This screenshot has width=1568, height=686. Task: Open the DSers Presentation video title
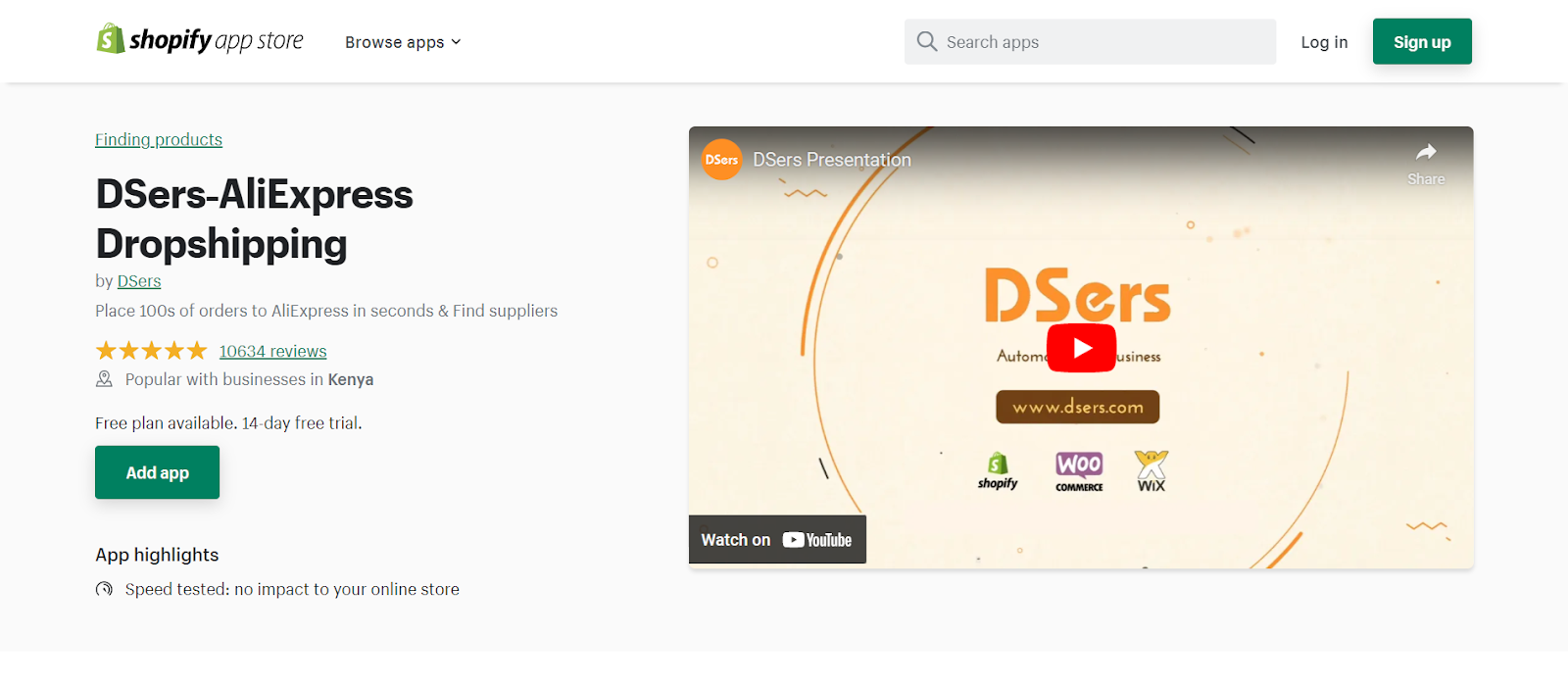coord(831,160)
